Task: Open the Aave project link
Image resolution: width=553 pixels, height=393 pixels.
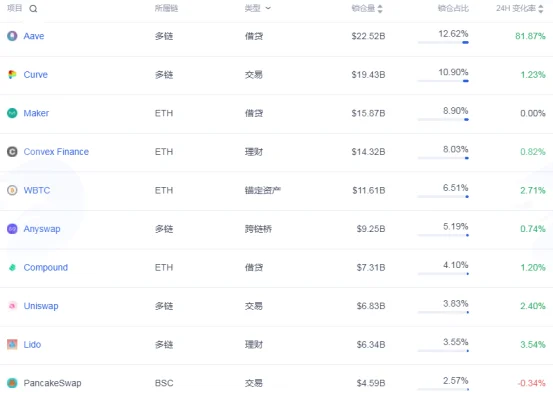Action: (x=34, y=36)
